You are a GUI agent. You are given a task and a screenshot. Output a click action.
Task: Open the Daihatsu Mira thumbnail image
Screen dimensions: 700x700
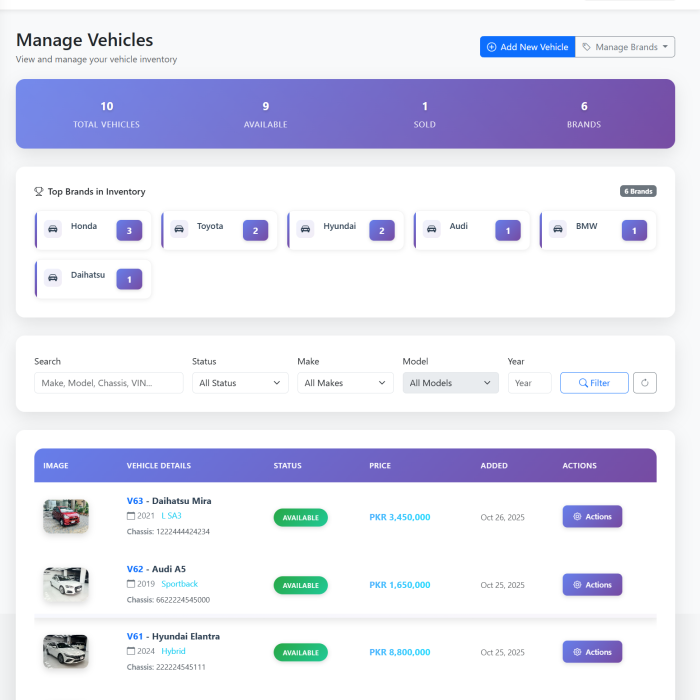(66, 516)
